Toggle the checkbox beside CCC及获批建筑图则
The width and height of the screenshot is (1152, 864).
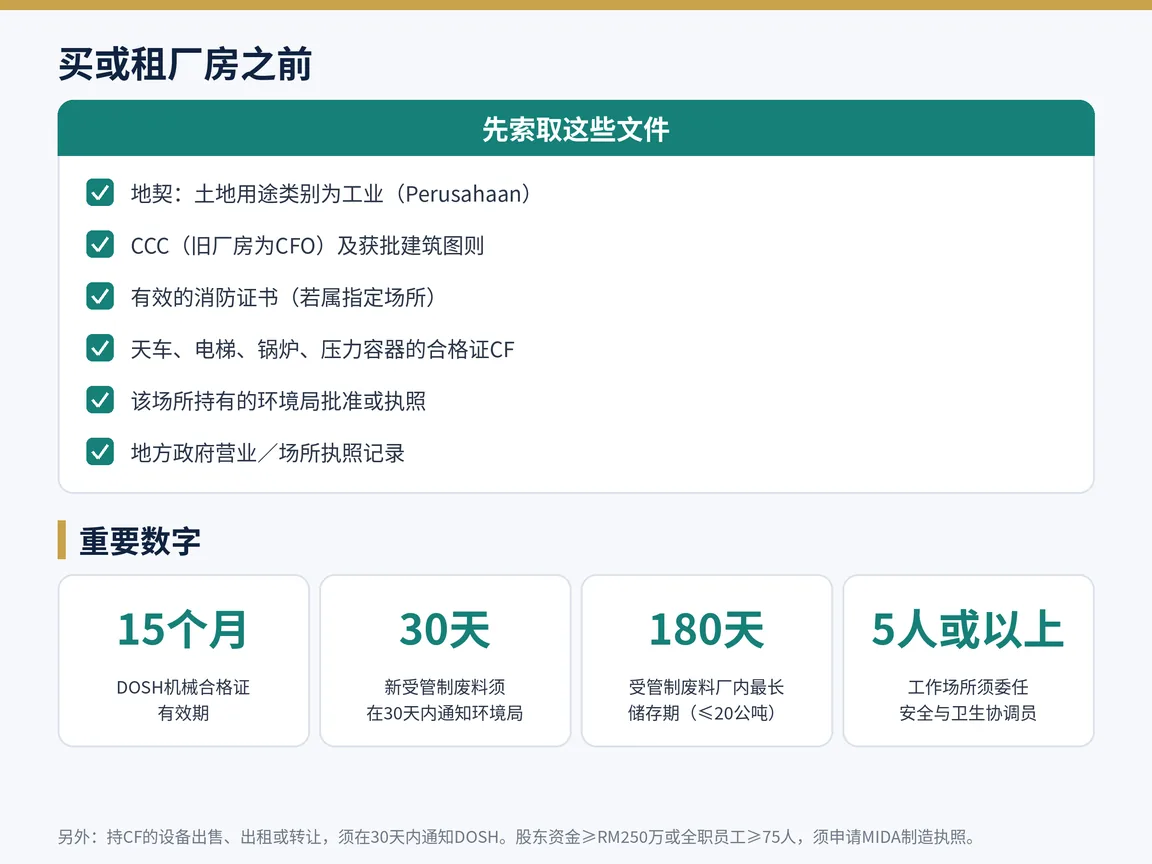[x=100, y=245]
